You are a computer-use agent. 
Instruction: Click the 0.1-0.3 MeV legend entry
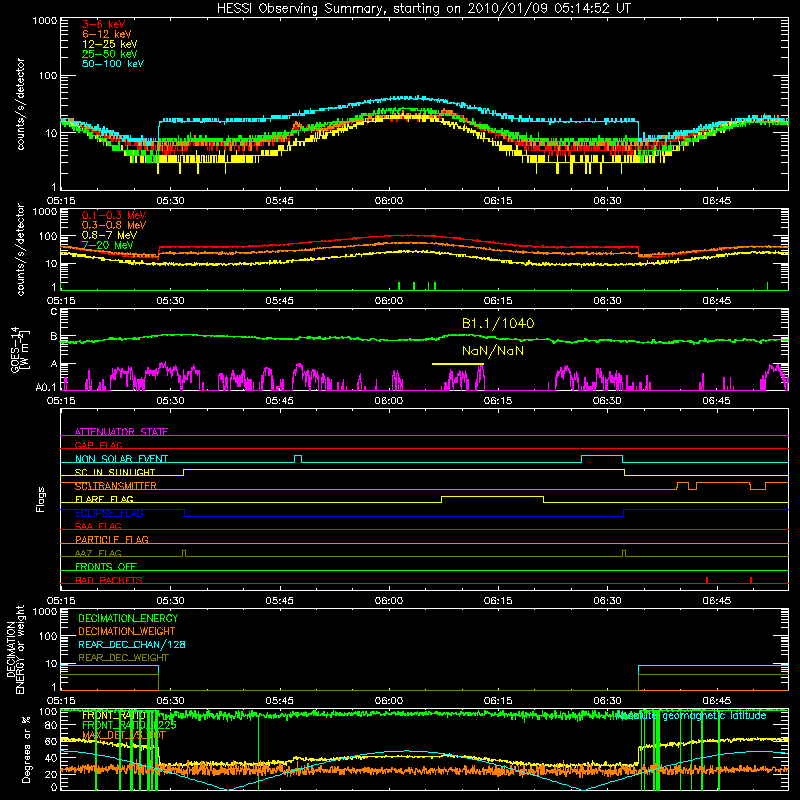114,215
